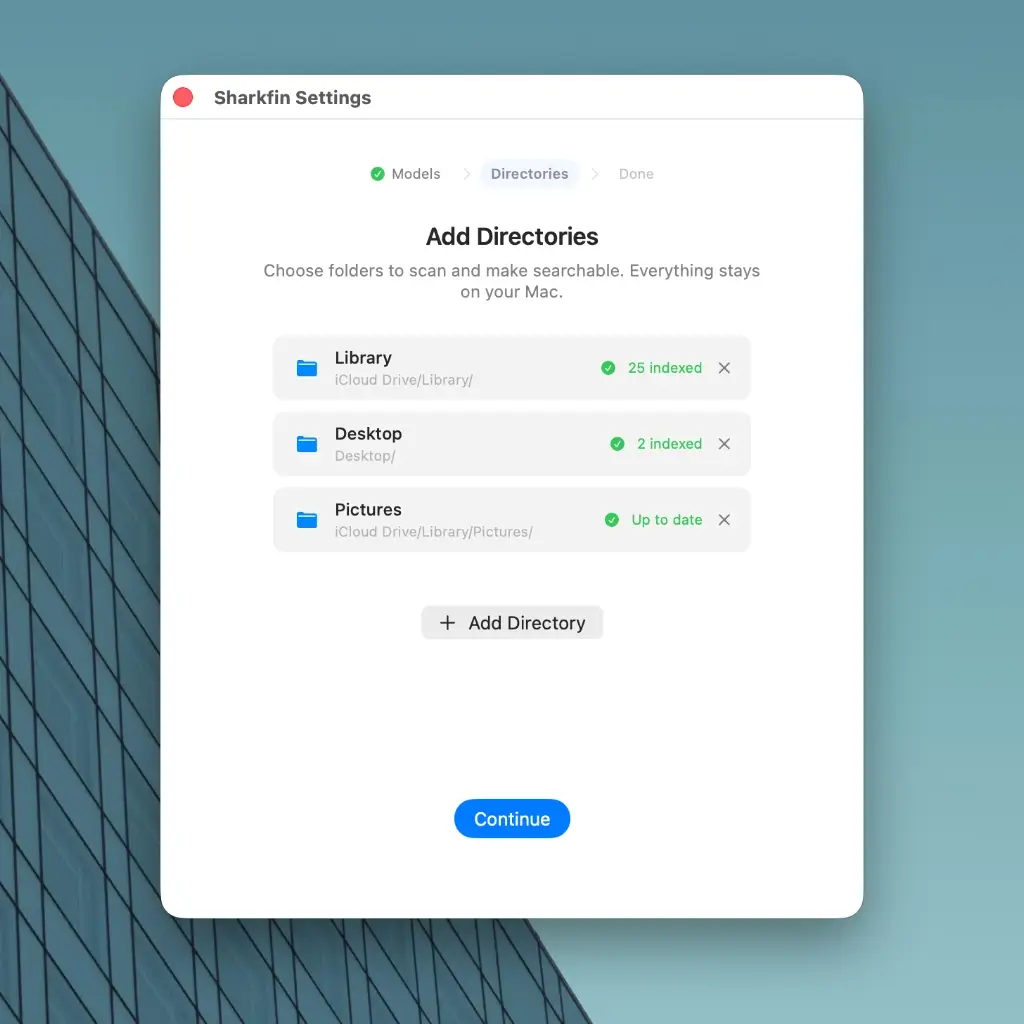This screenshot has height=1024, width=1024.
Task: Click the green checkmark on the Models step
Action: pos(377,173)
